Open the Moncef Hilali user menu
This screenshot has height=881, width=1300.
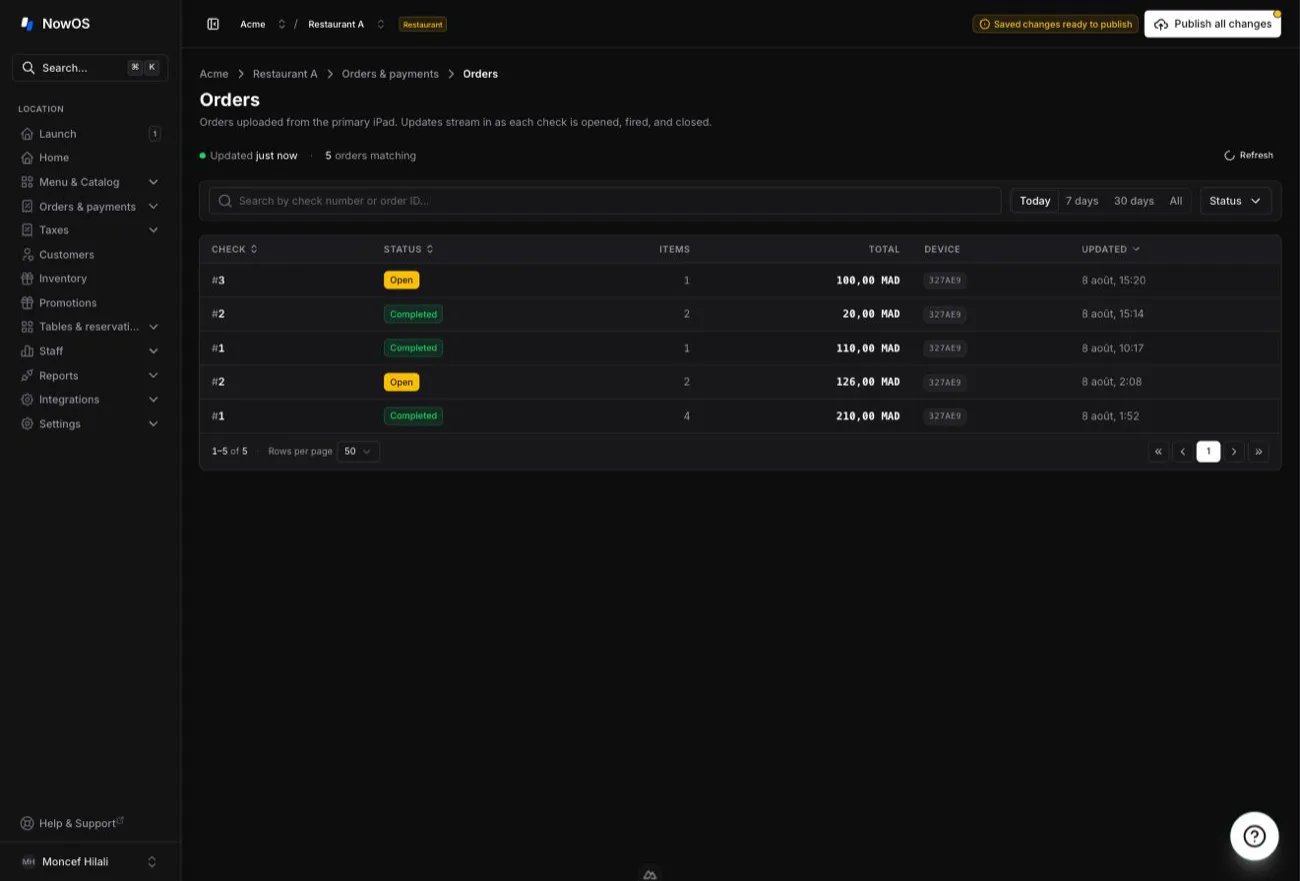(90, 861)
